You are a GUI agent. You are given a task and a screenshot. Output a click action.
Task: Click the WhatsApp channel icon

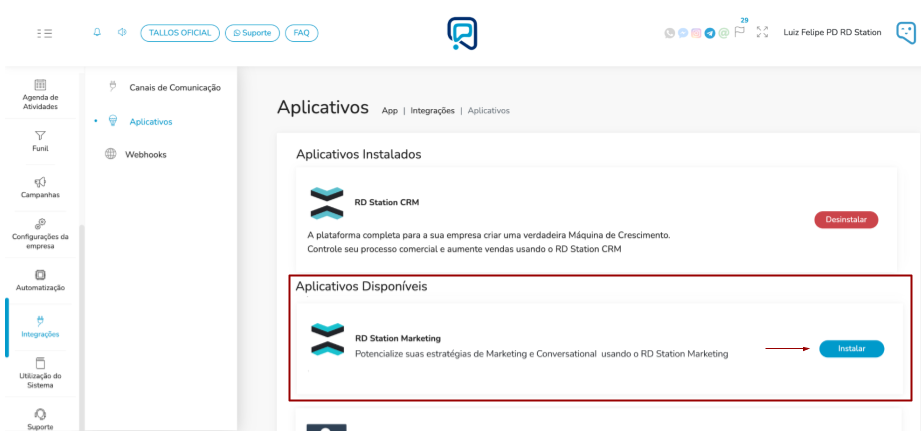(x=670, y=32)
